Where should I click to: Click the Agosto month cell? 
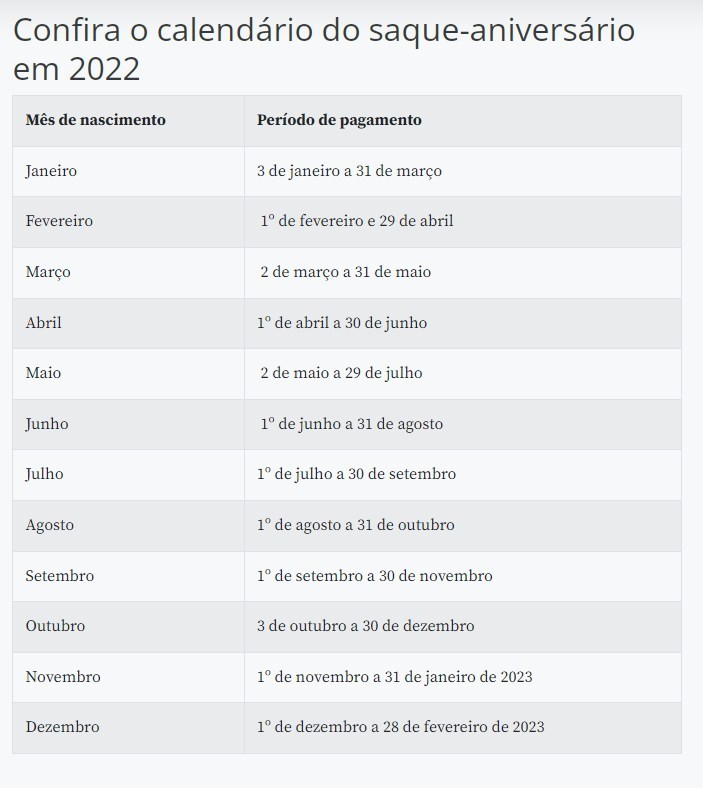click(50, 525)
